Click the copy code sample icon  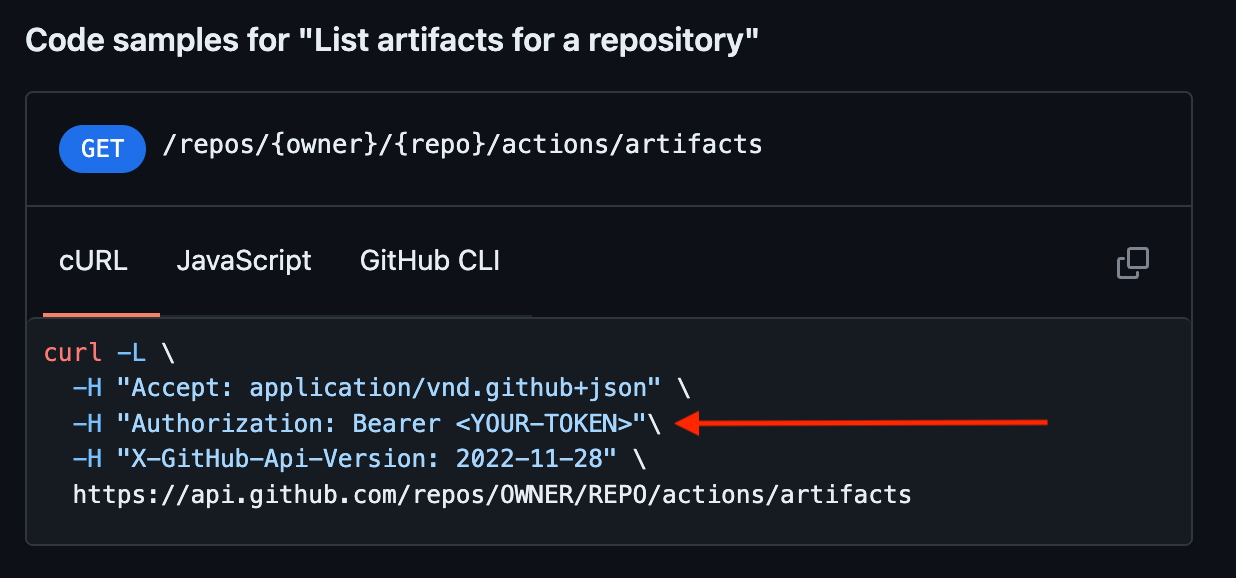tap(1131, 261)
